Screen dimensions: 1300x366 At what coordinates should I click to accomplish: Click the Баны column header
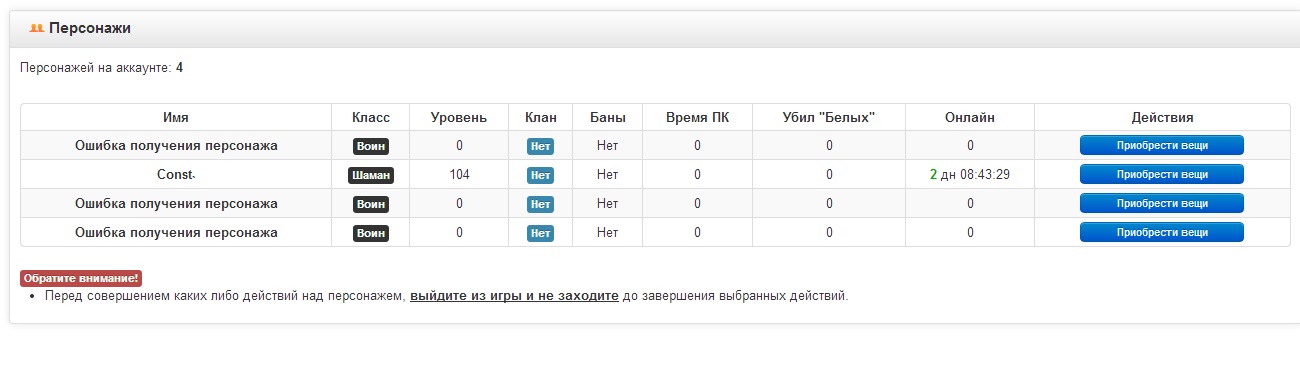click(608, 117)
